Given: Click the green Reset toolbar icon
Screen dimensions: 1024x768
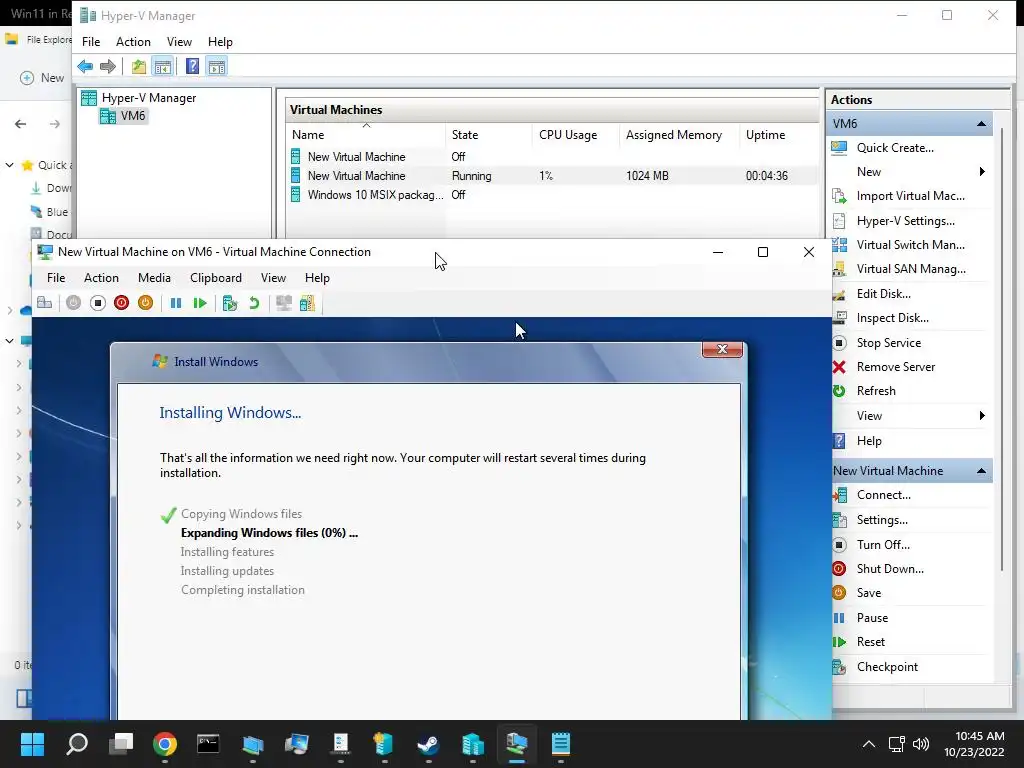Looking at the screenshot, I should [200, 303].
